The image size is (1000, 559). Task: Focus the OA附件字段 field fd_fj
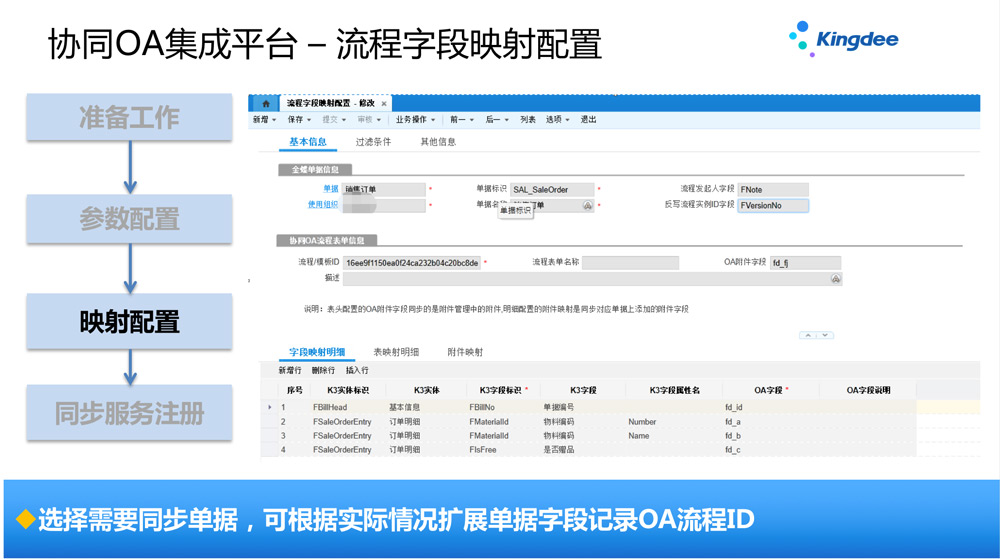(x=805, y=263)
